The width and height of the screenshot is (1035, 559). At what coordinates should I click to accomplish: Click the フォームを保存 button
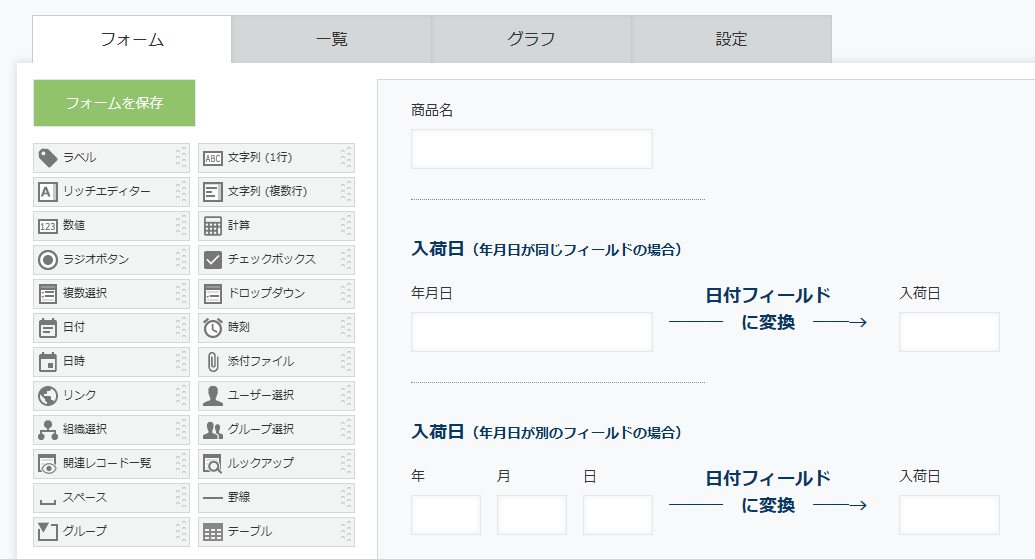114,103
